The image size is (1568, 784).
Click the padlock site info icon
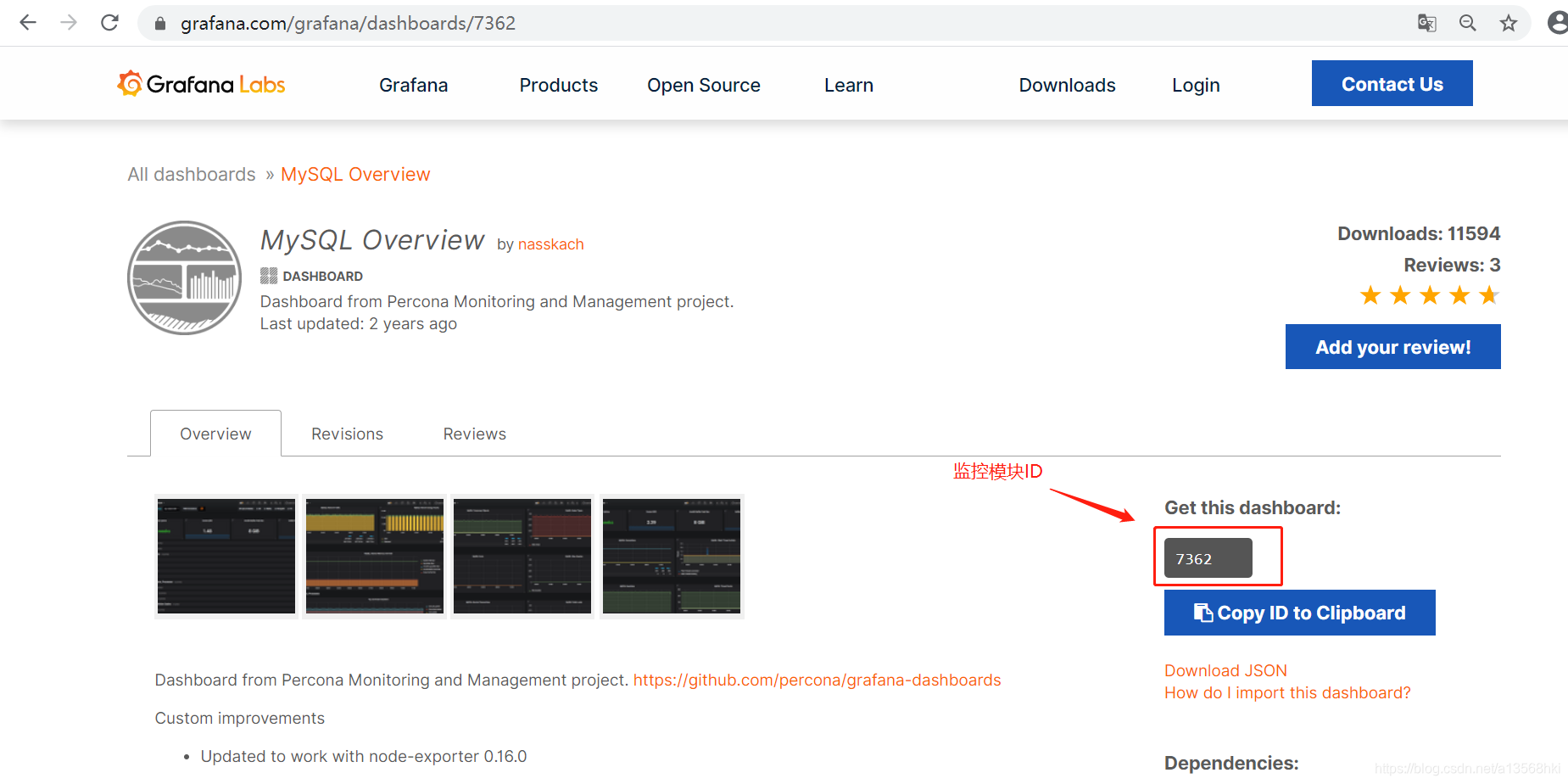(x=160, y=24)
